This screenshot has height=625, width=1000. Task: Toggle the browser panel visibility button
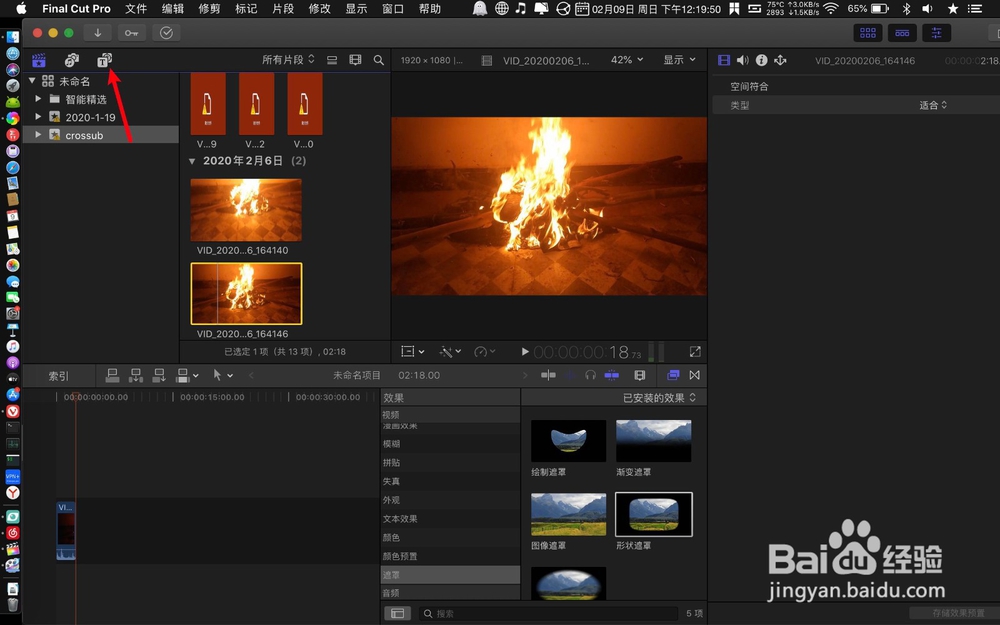coord(867,32)
